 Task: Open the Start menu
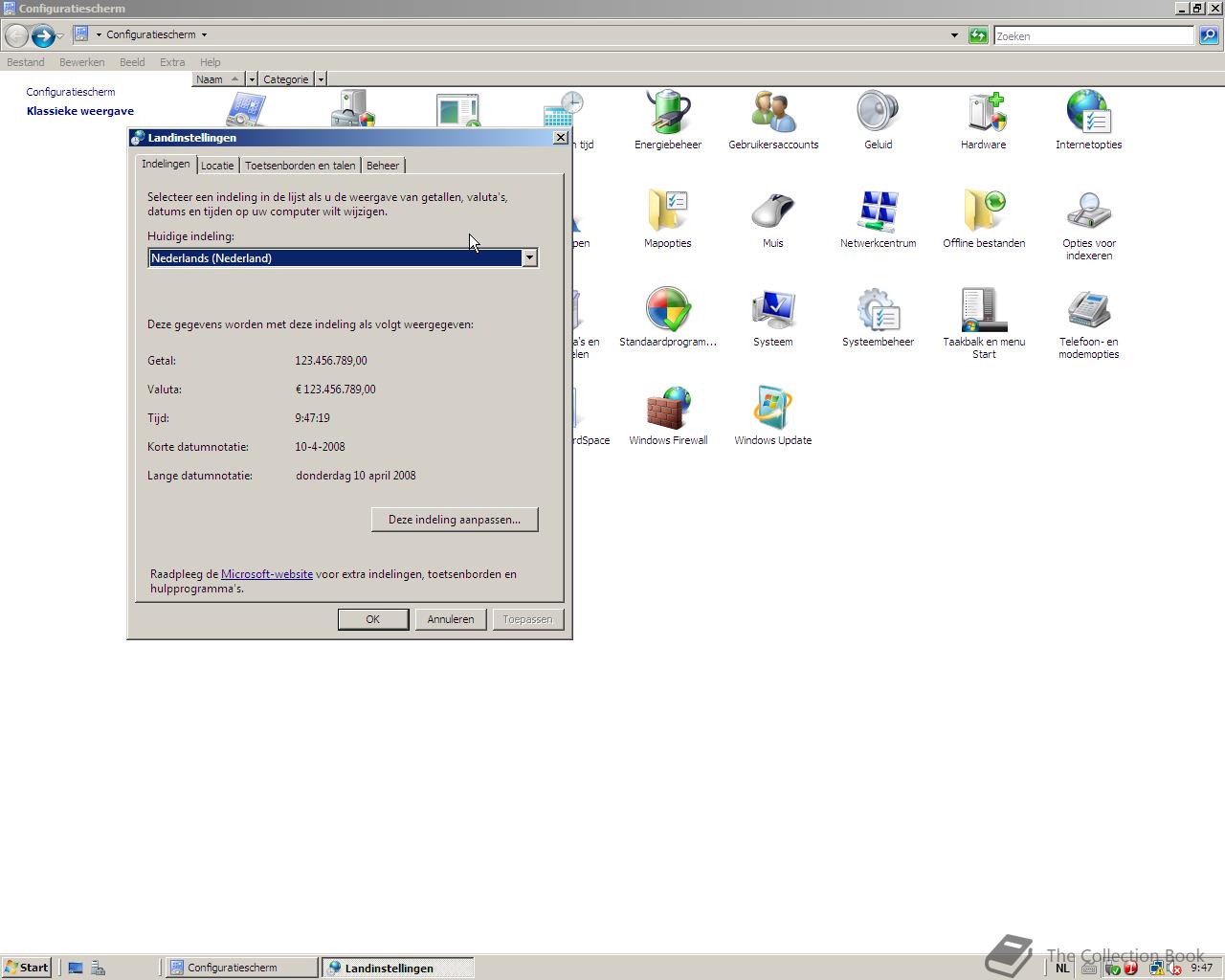[26, 968]
